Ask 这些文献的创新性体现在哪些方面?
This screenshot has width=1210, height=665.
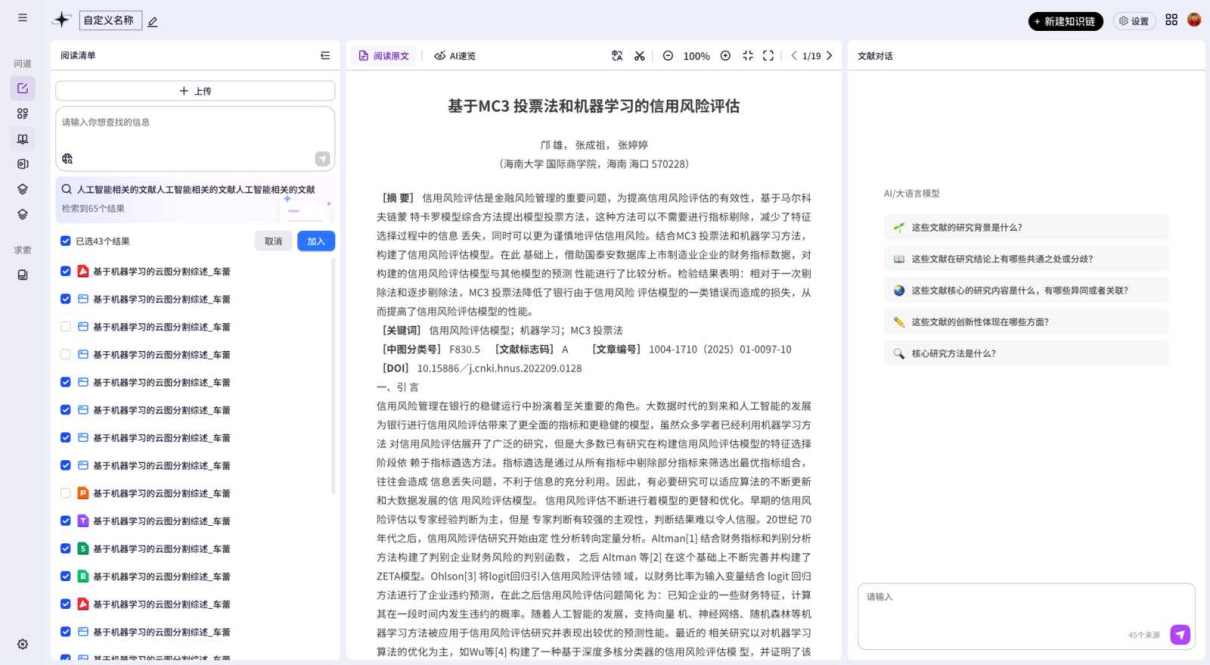[x=1026, y=322]
